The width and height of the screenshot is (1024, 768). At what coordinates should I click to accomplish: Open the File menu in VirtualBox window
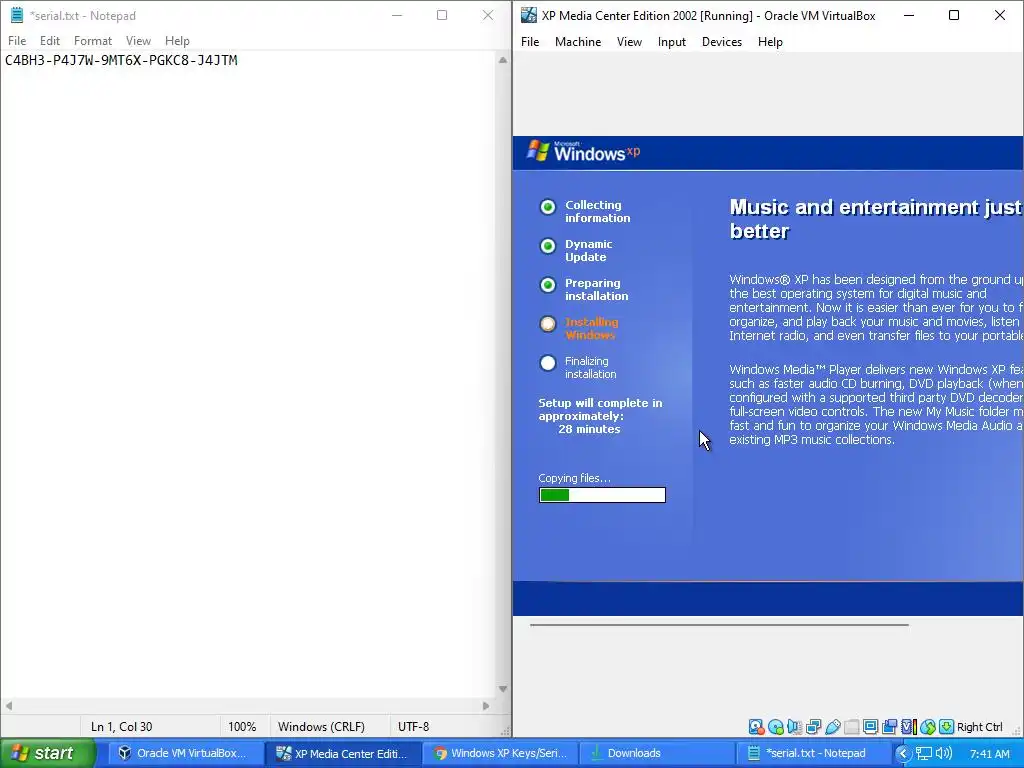tap(530, 42)
